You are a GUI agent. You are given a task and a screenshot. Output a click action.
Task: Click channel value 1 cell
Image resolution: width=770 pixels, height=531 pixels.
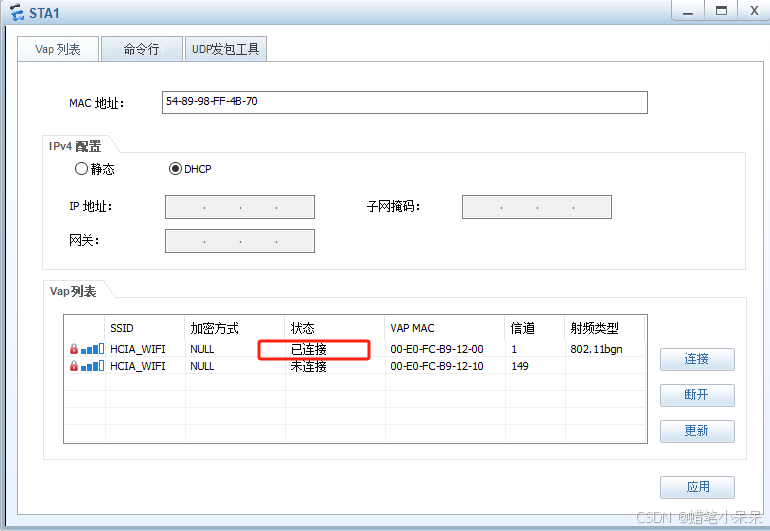click(x=514, y=349)
